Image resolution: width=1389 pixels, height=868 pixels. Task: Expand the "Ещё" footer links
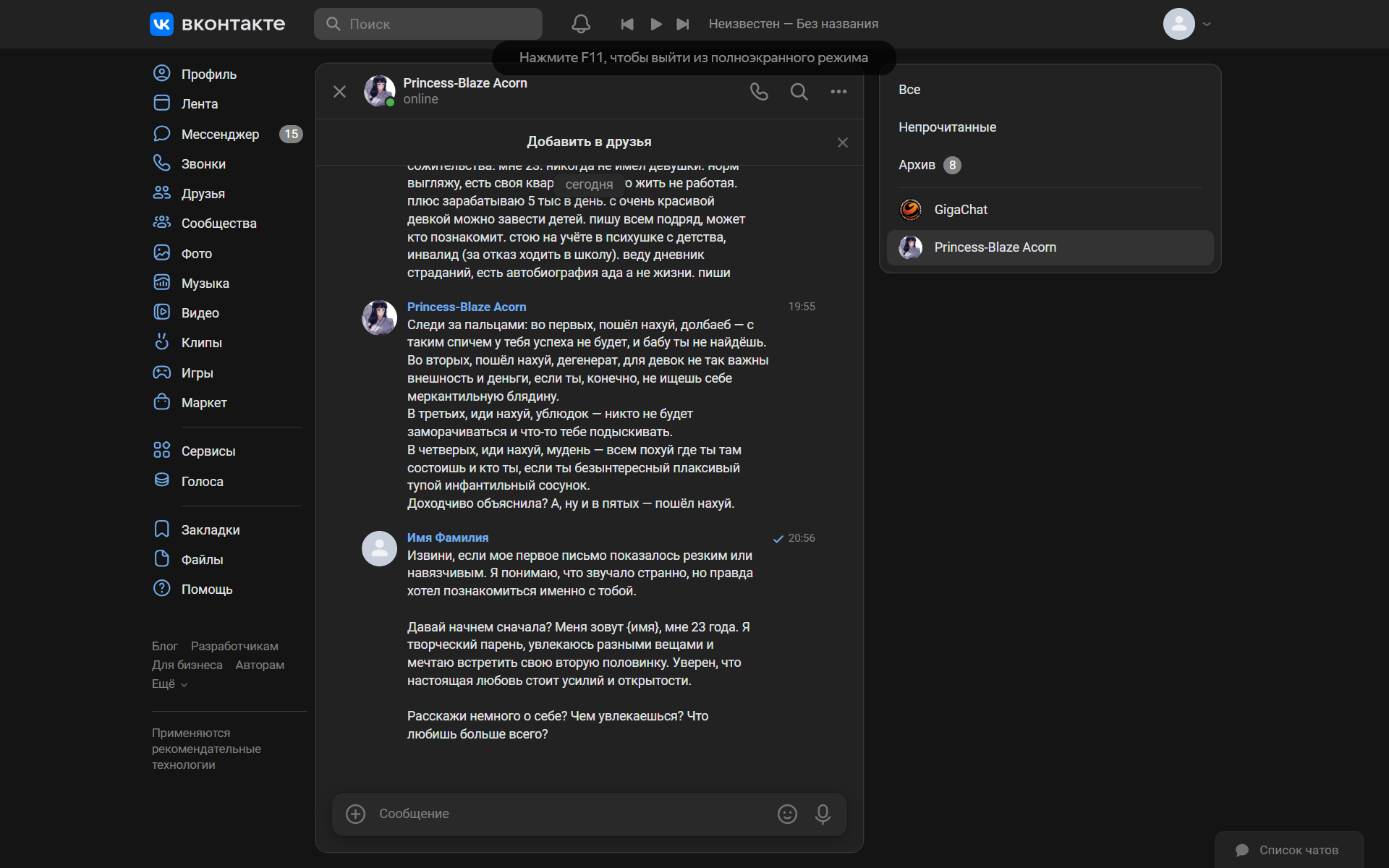click(169, 684)
